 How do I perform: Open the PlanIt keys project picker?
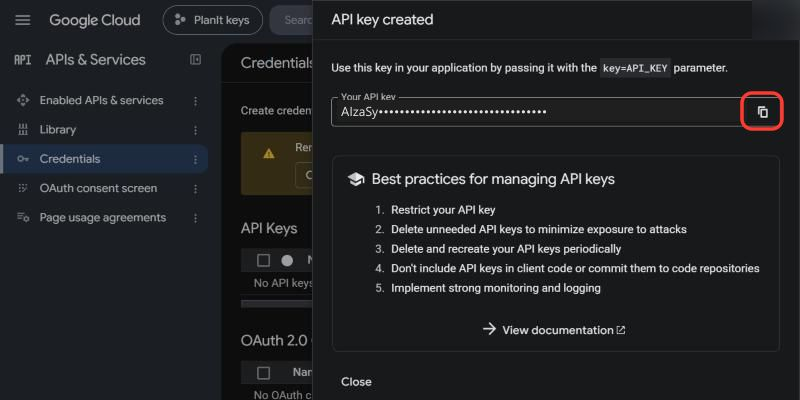(212, 20)
